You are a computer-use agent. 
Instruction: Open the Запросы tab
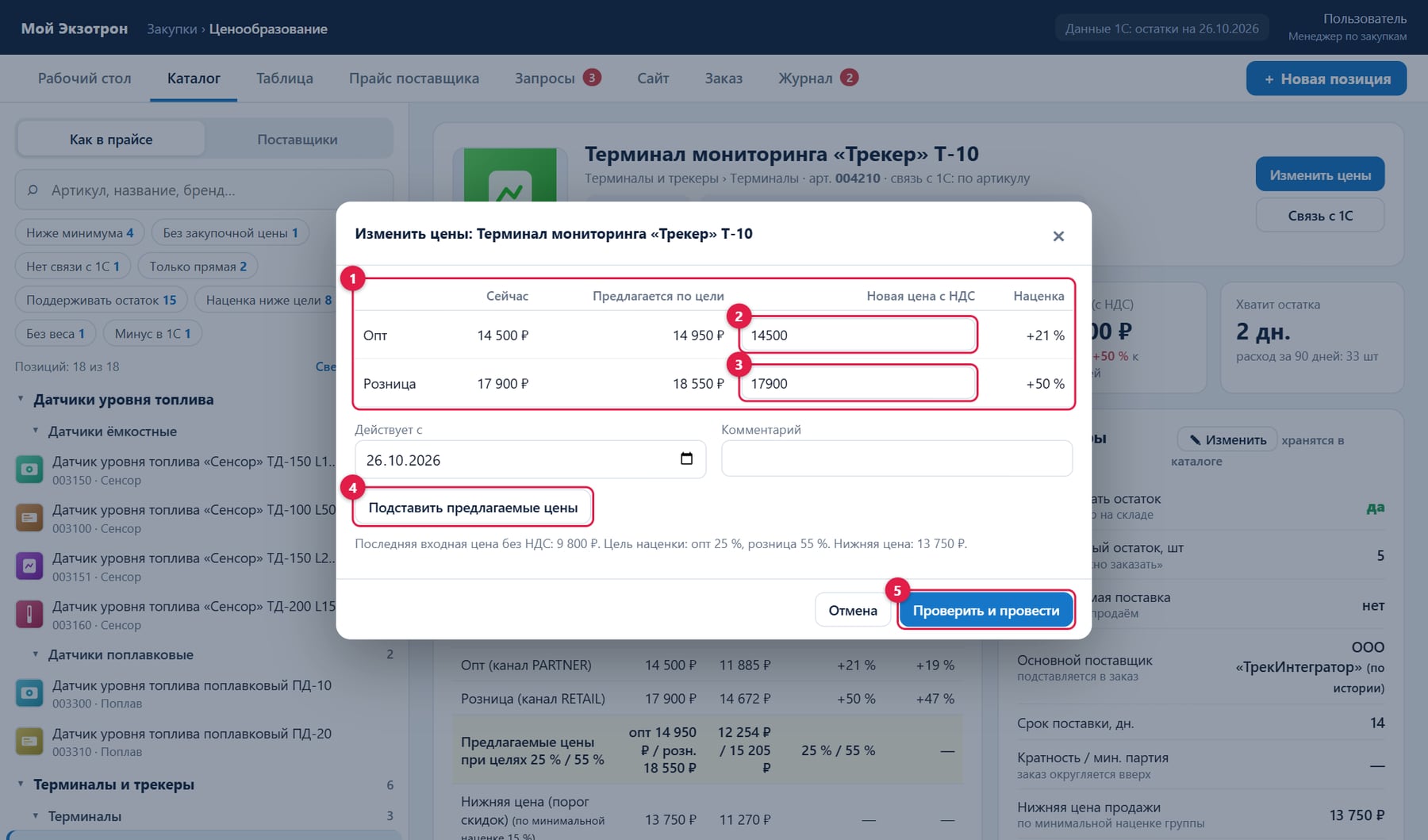click(558, 79)
